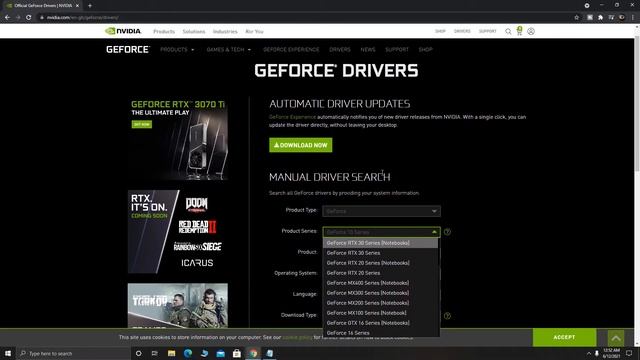Image resolution: width=640 pixels, height=360 pixels.
Task: Open the cookie policy link
Action: point(297,338)
